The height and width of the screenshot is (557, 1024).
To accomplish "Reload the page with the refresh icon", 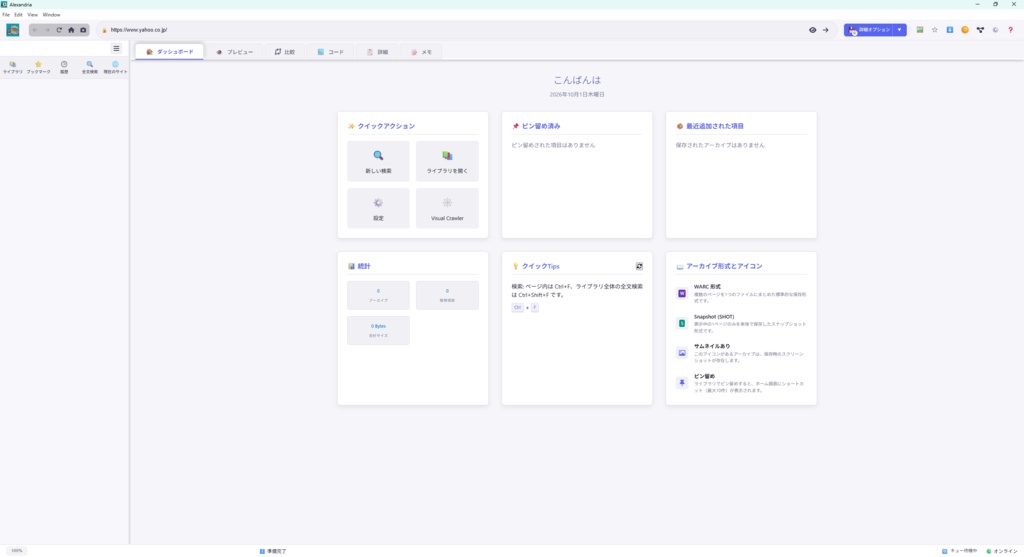I will (x=59, y=30).
